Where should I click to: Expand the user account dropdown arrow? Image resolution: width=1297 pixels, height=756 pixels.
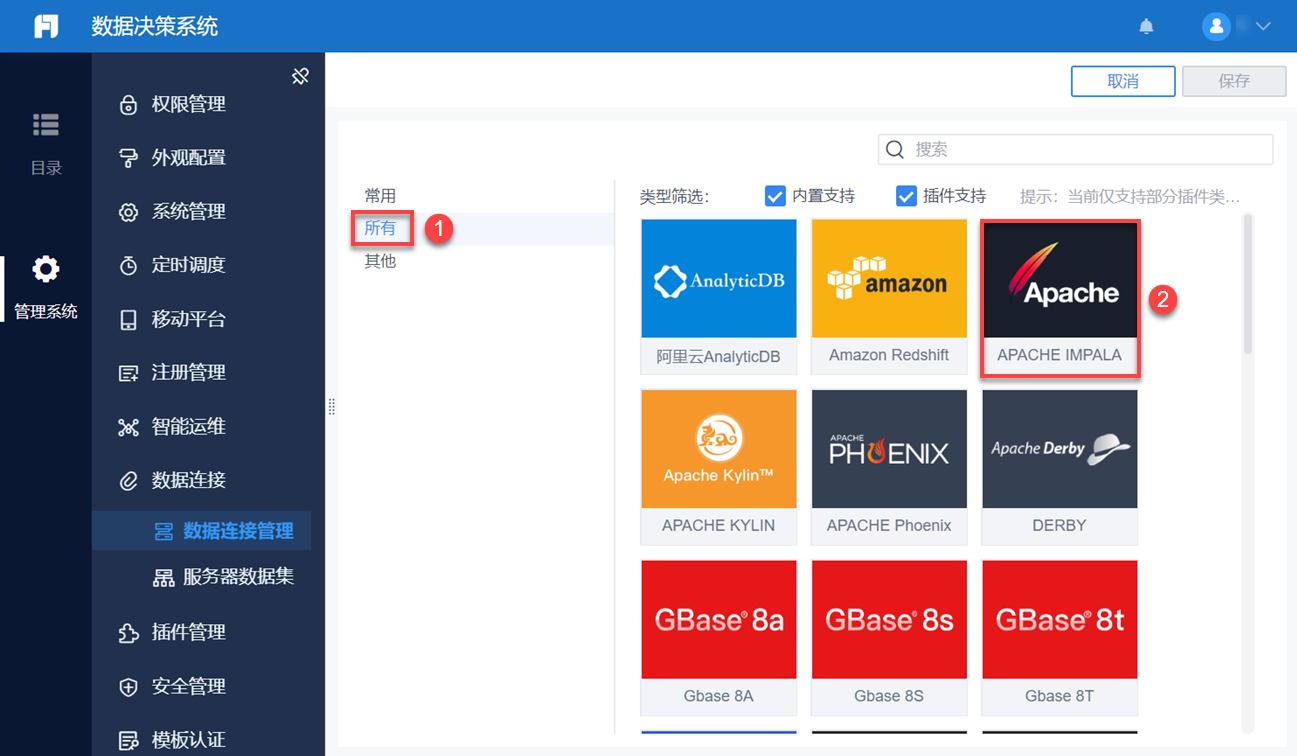tap(1262, 27)
